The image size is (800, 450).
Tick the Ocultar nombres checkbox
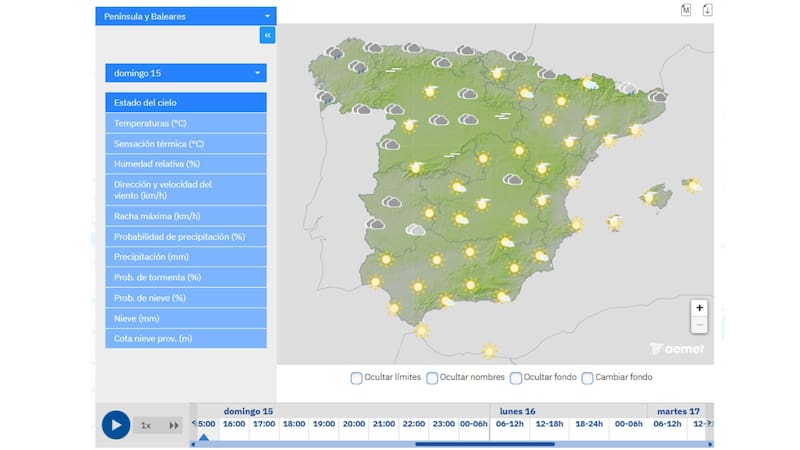pyautogui.click(x=432, y=378)
